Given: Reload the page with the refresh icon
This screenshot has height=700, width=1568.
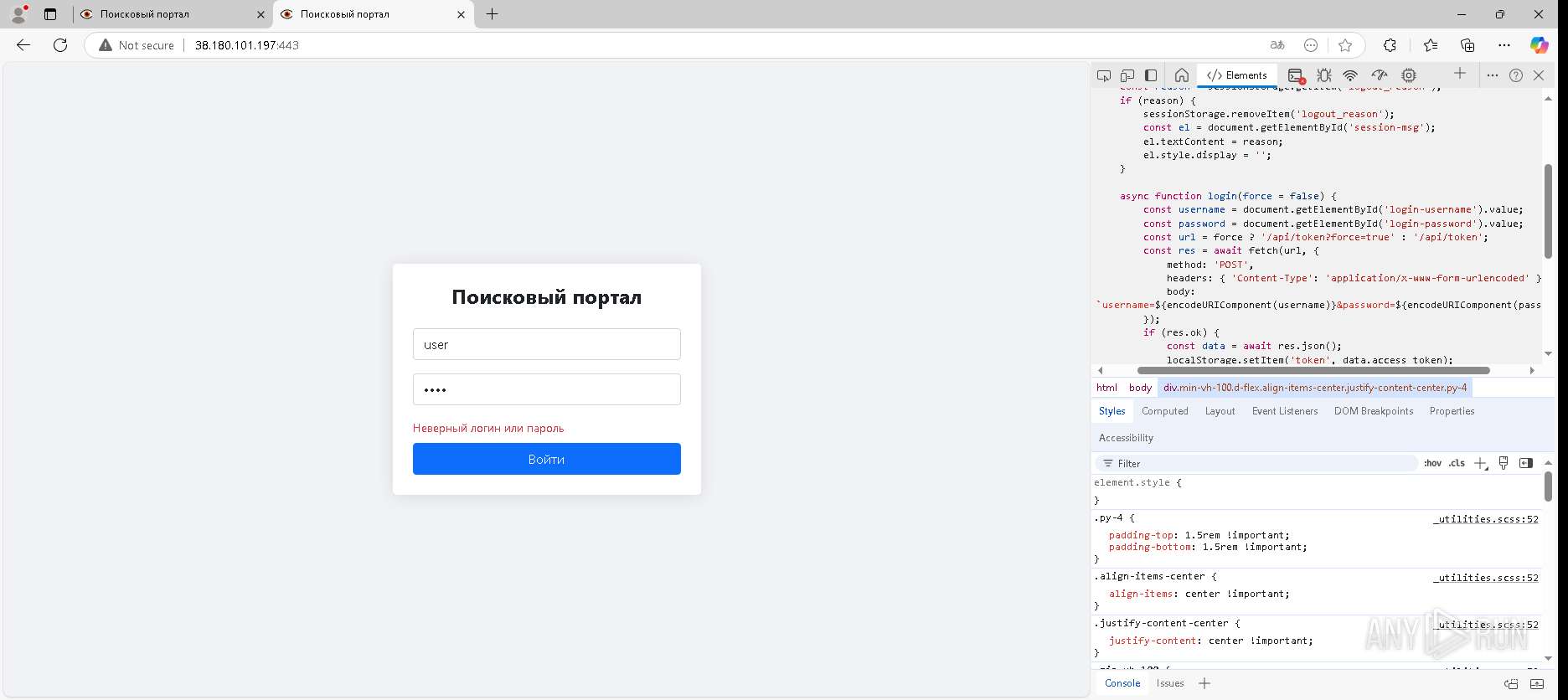Looking at the screenshot, I should pyautogui.click(x=60, y=45).
